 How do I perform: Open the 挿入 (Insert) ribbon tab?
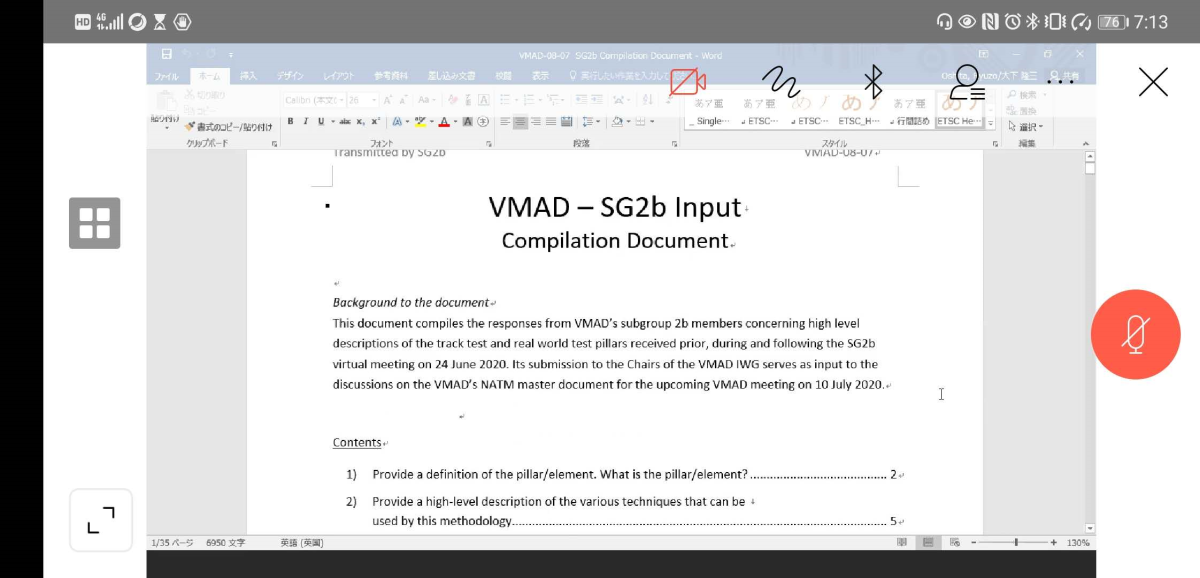pos(248,76)
